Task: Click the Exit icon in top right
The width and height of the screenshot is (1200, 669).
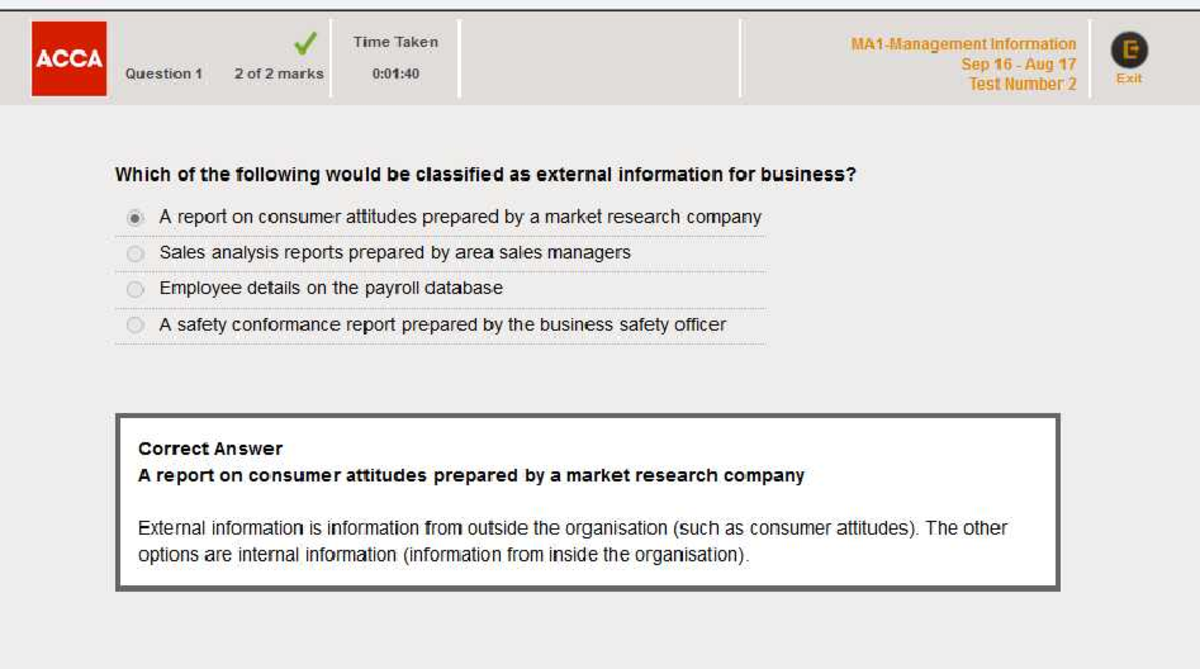Action: (1127, 48)
